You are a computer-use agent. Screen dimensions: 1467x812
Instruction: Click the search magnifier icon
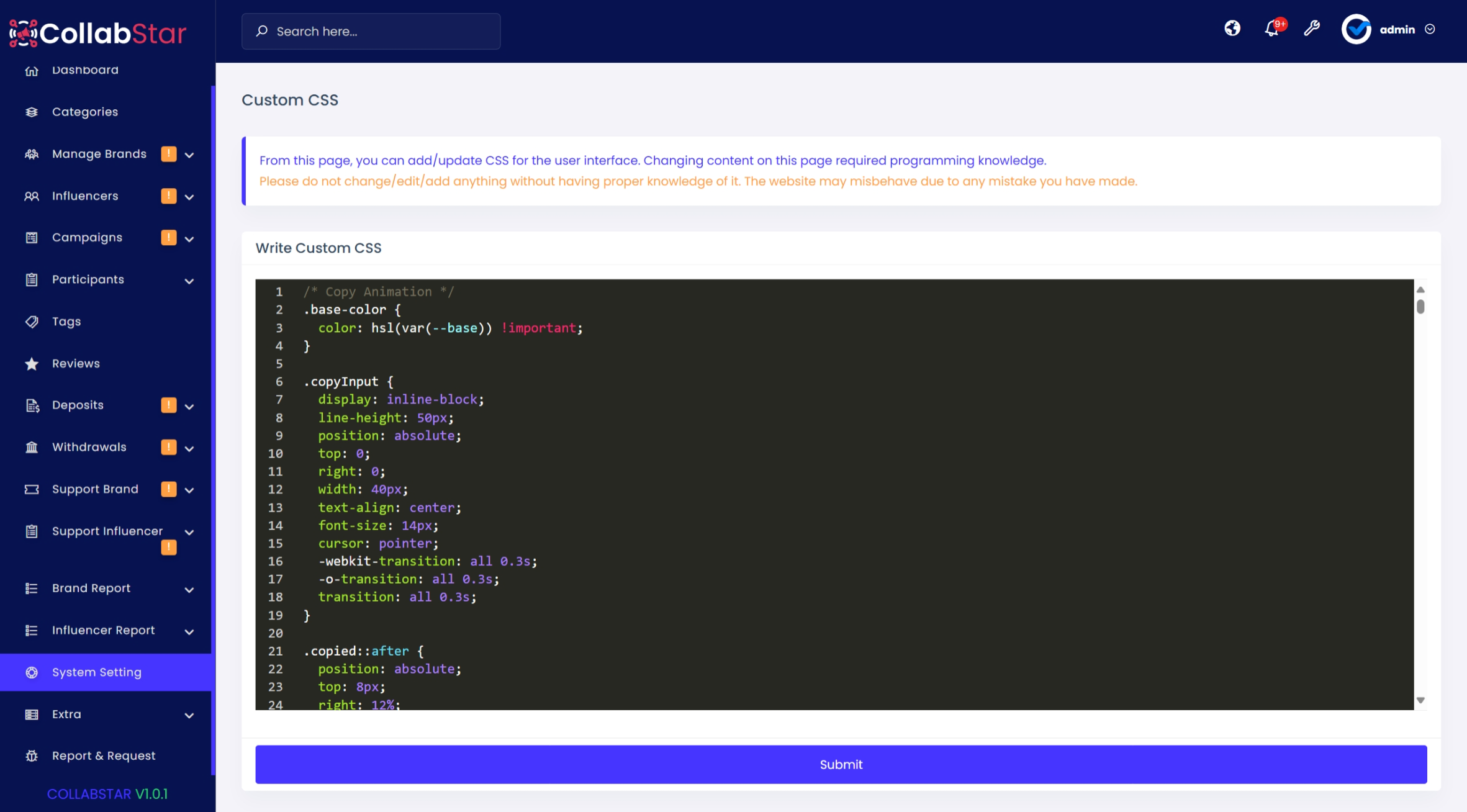coord(262,30)
